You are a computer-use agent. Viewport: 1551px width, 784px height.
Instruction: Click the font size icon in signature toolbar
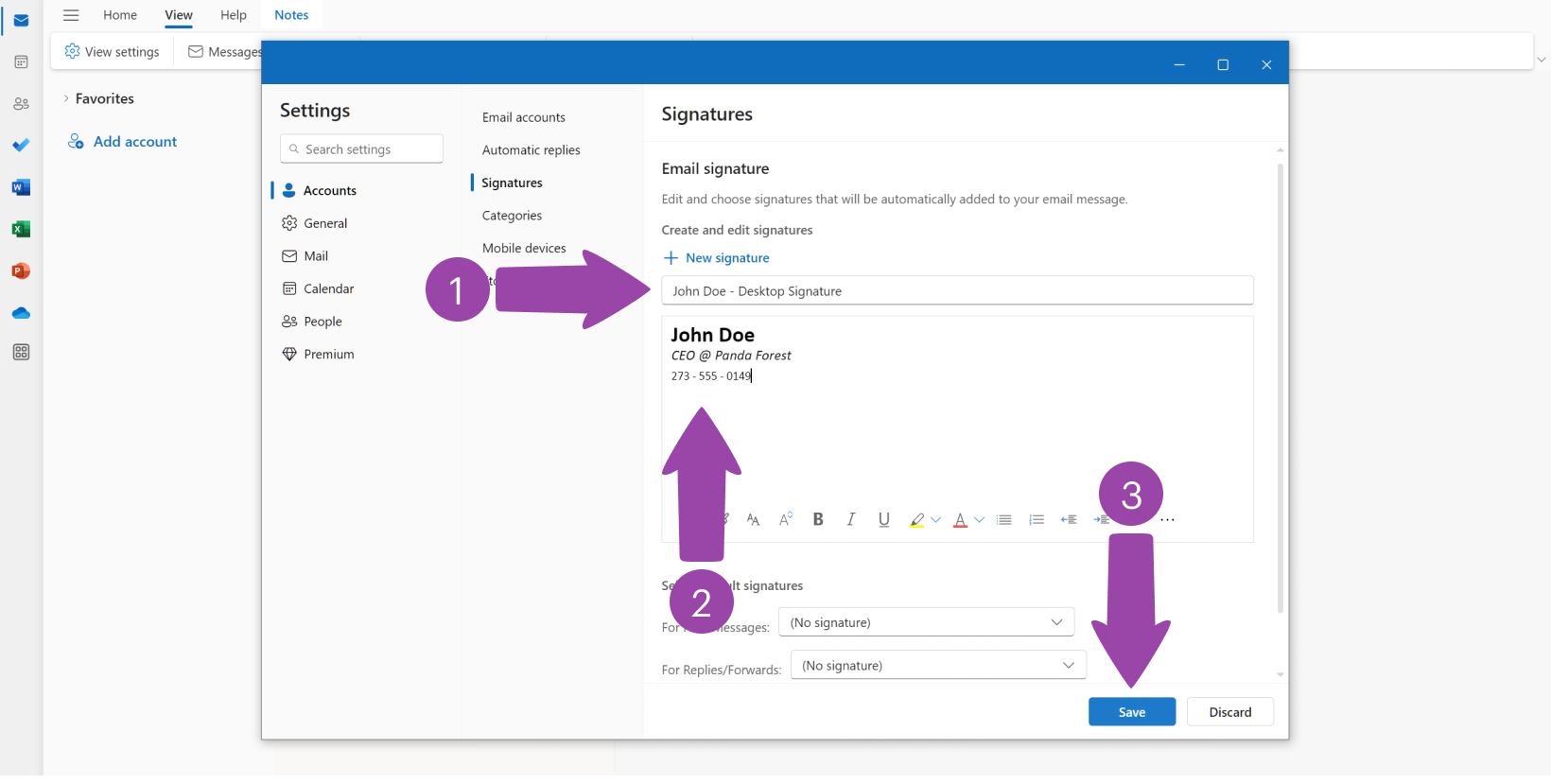(x=786, y=519)
